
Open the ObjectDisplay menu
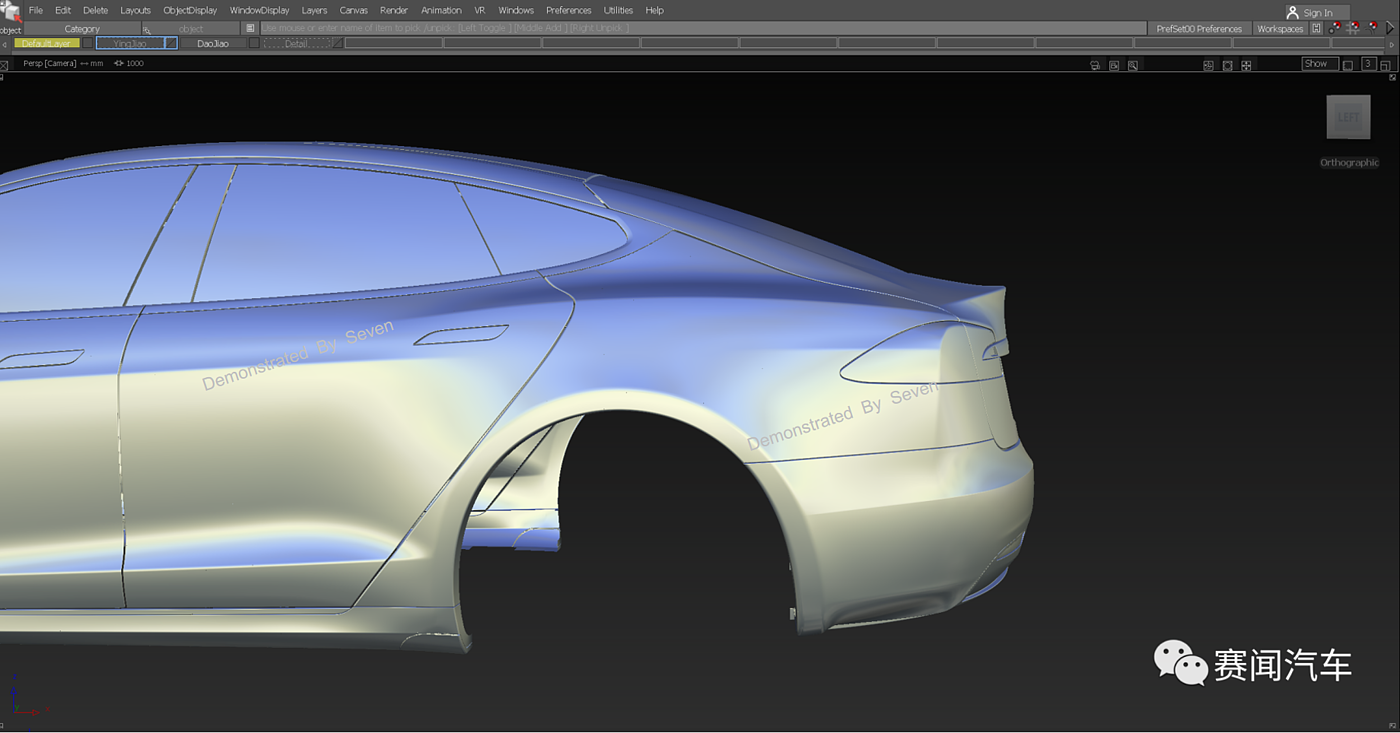pos(190,10)
